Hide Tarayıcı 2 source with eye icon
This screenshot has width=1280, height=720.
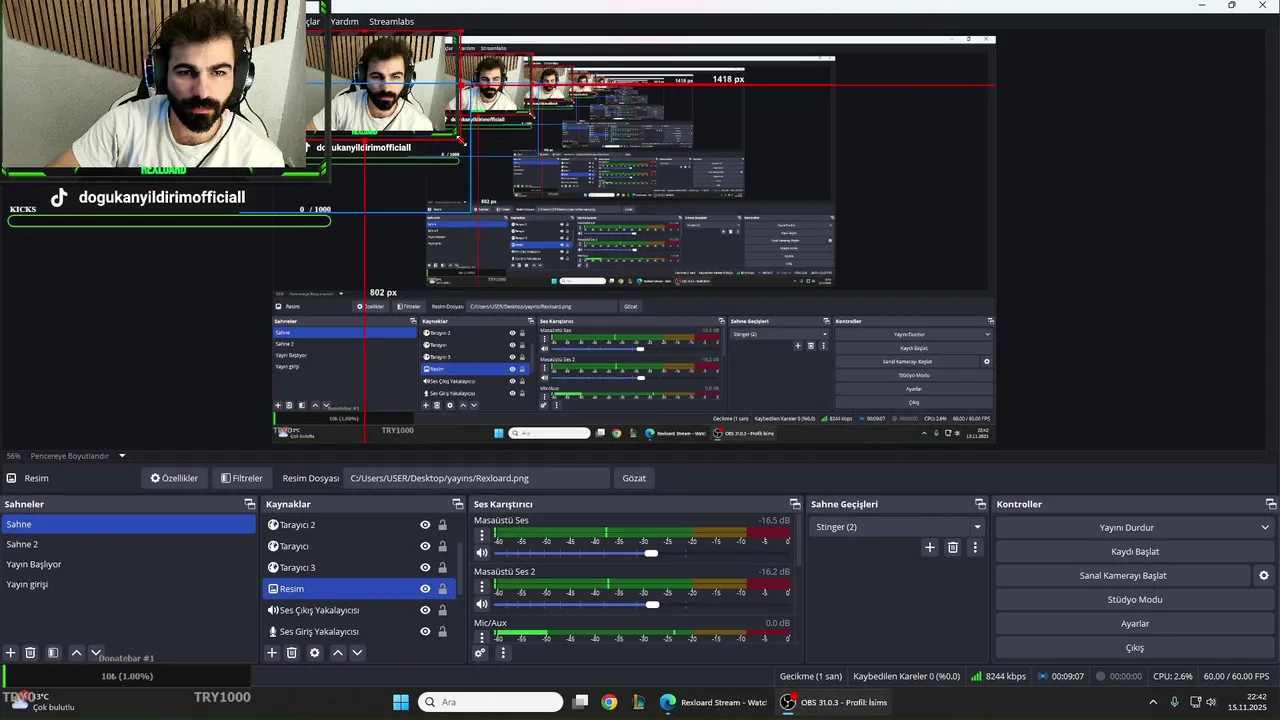(x=425, y=525)
